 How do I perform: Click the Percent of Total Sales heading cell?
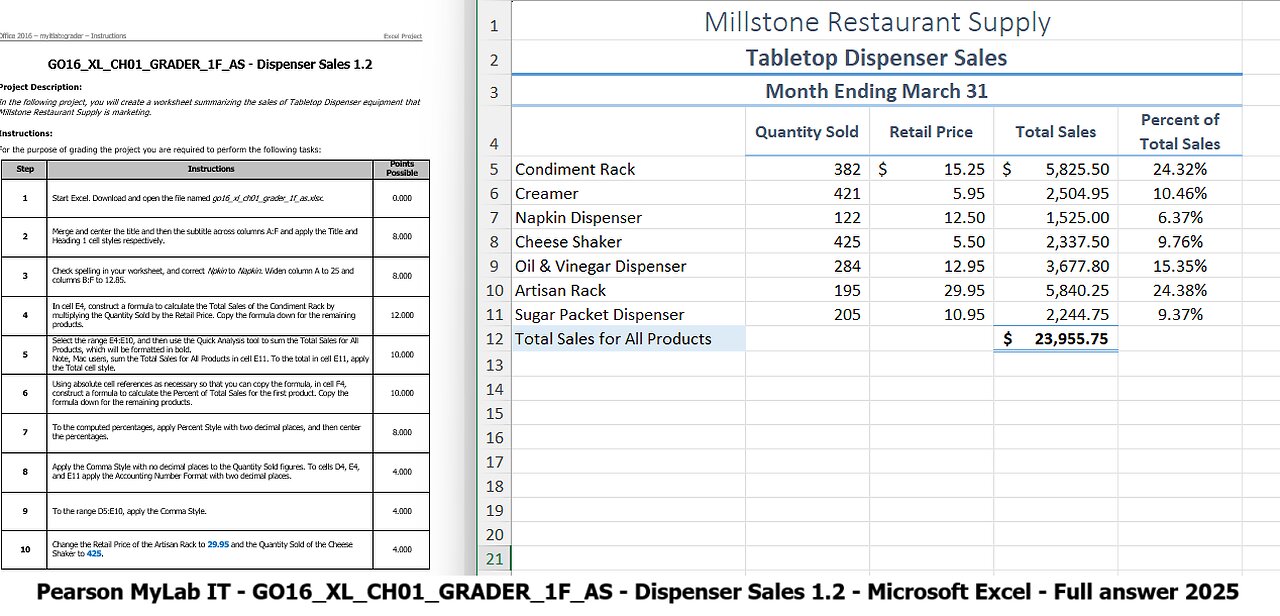click(x=1180, y=132)
